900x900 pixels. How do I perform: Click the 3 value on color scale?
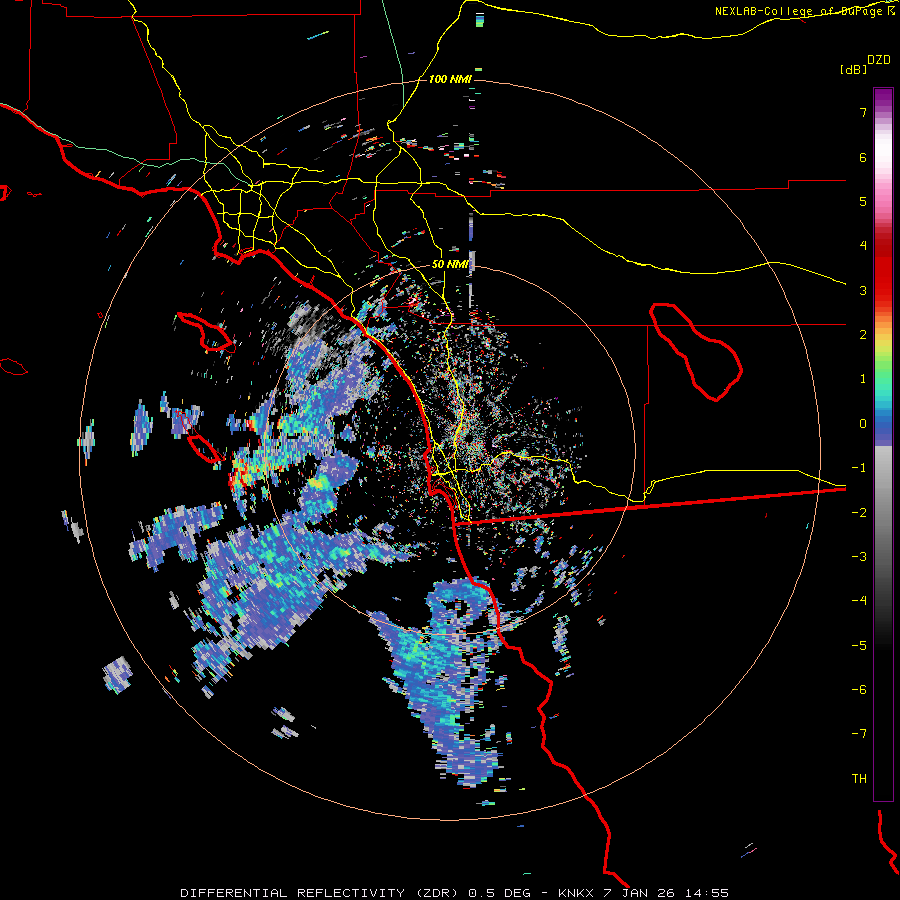click(863, 290)
